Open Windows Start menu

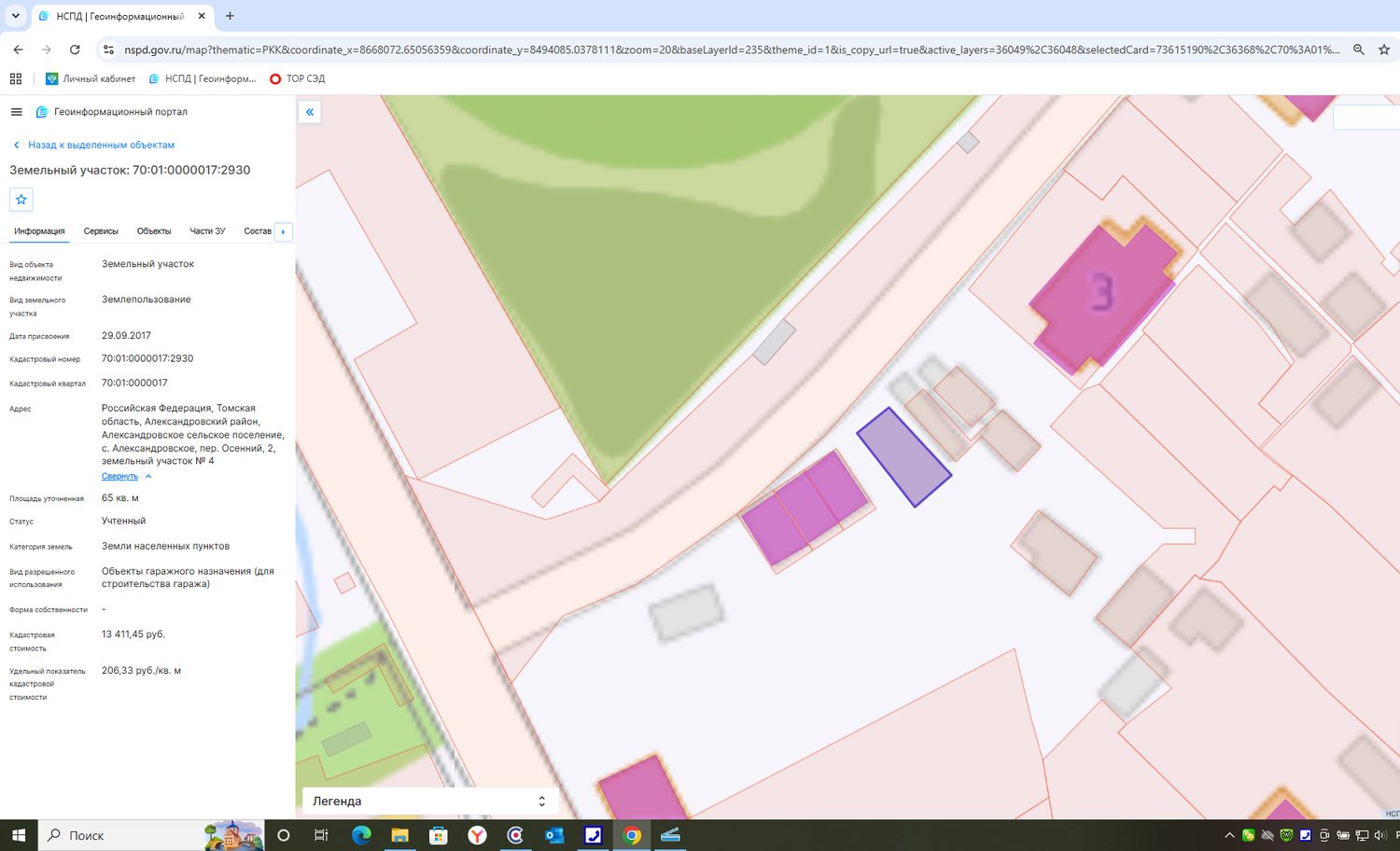[x=19, y=835]
